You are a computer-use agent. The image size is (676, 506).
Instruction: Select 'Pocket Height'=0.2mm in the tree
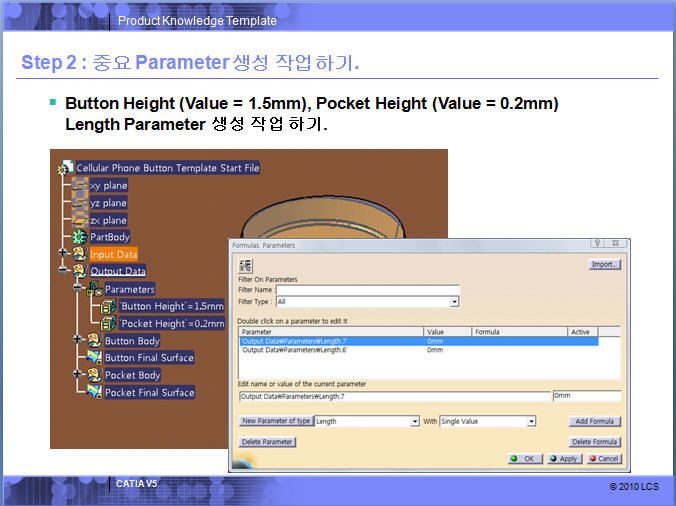click(x=172, y=323)
